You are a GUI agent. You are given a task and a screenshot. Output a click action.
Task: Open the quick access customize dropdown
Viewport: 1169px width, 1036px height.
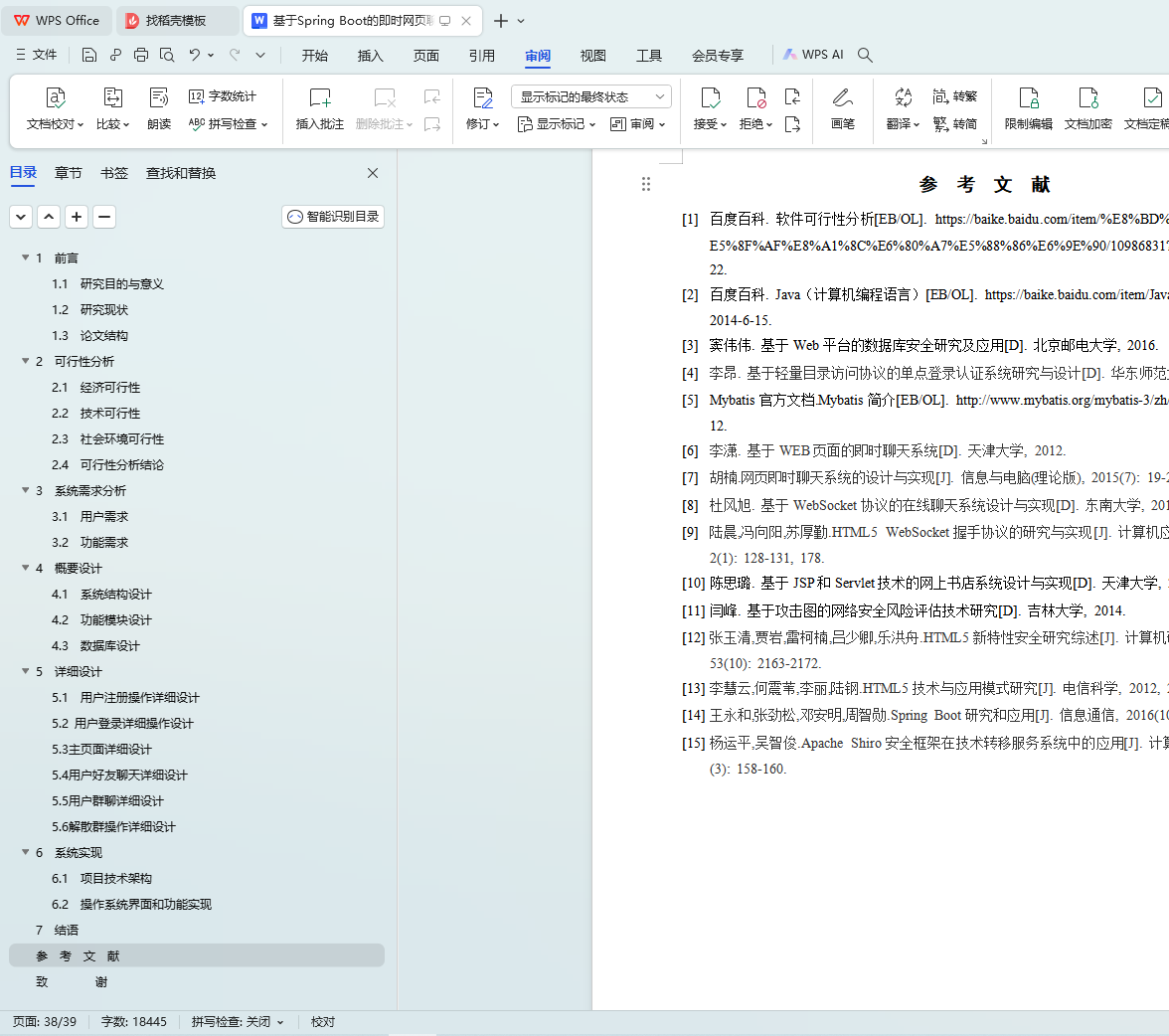[260, 55]
